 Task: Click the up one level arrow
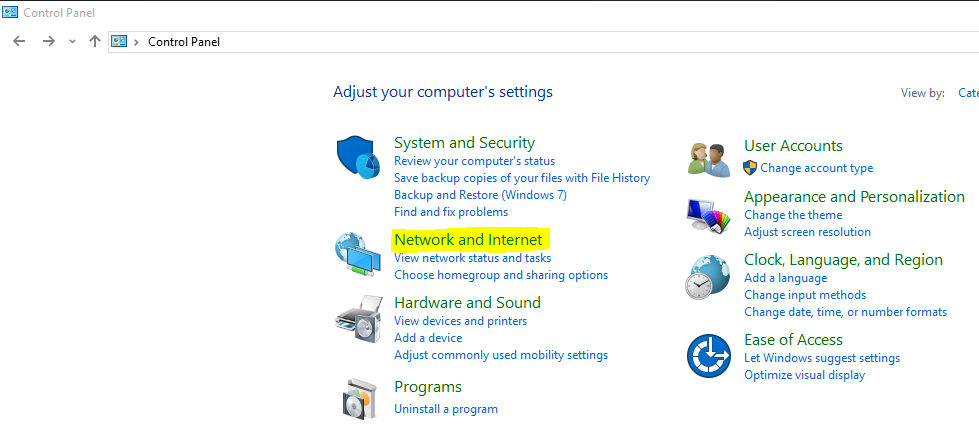[95, 41]
